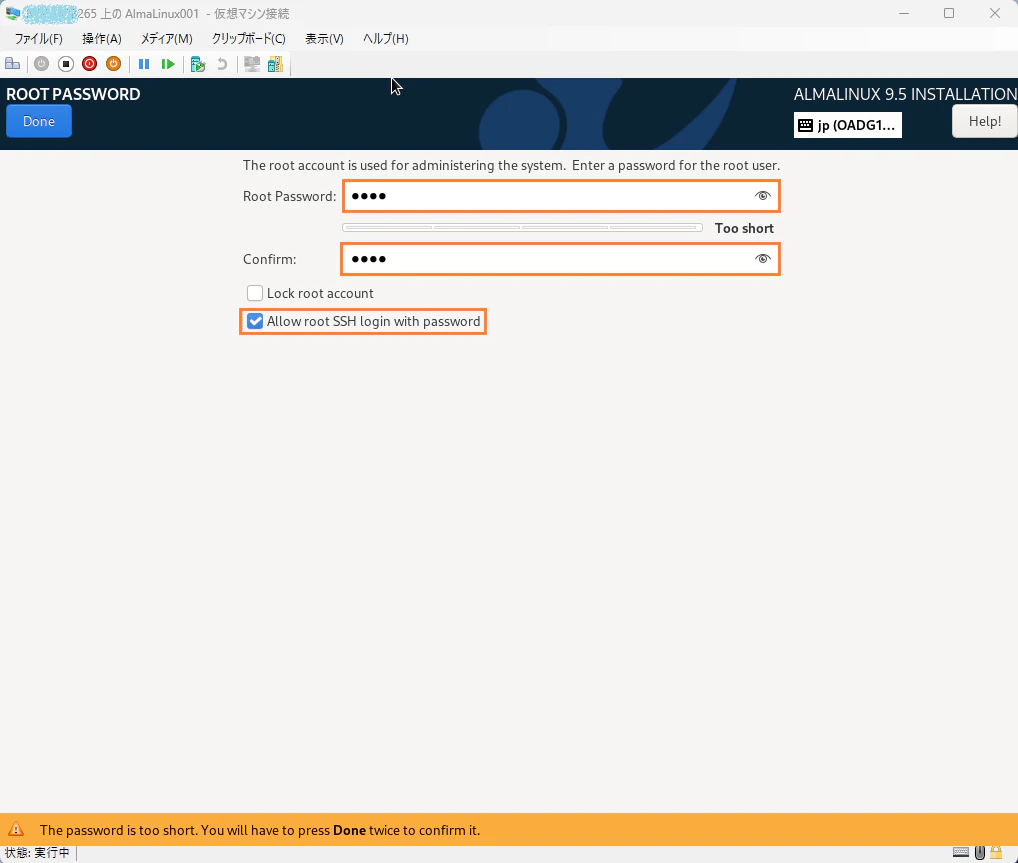This screenshot has height=863, width=1018.
Task: Check the Lock root account box
Action: click(x=255, y=293)
